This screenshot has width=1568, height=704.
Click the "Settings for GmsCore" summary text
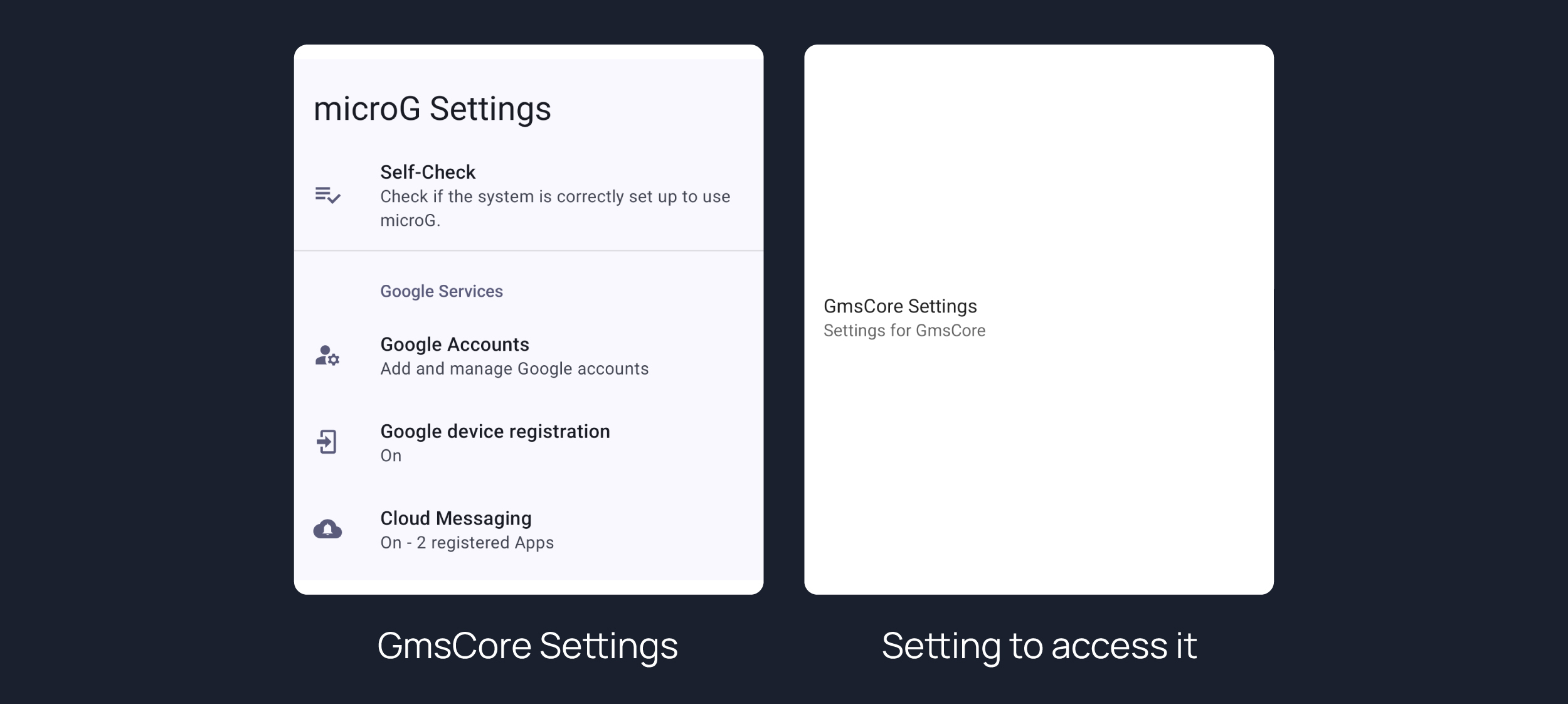[x=904, y=331]
